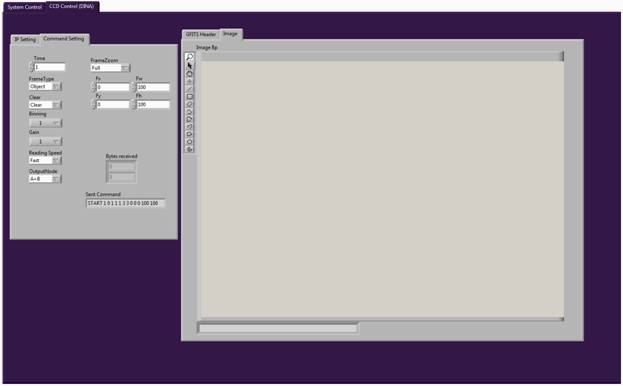Screen dimensions: 623x386
Task: Switch to the IP Setting tab
Action: click(25, 39)
